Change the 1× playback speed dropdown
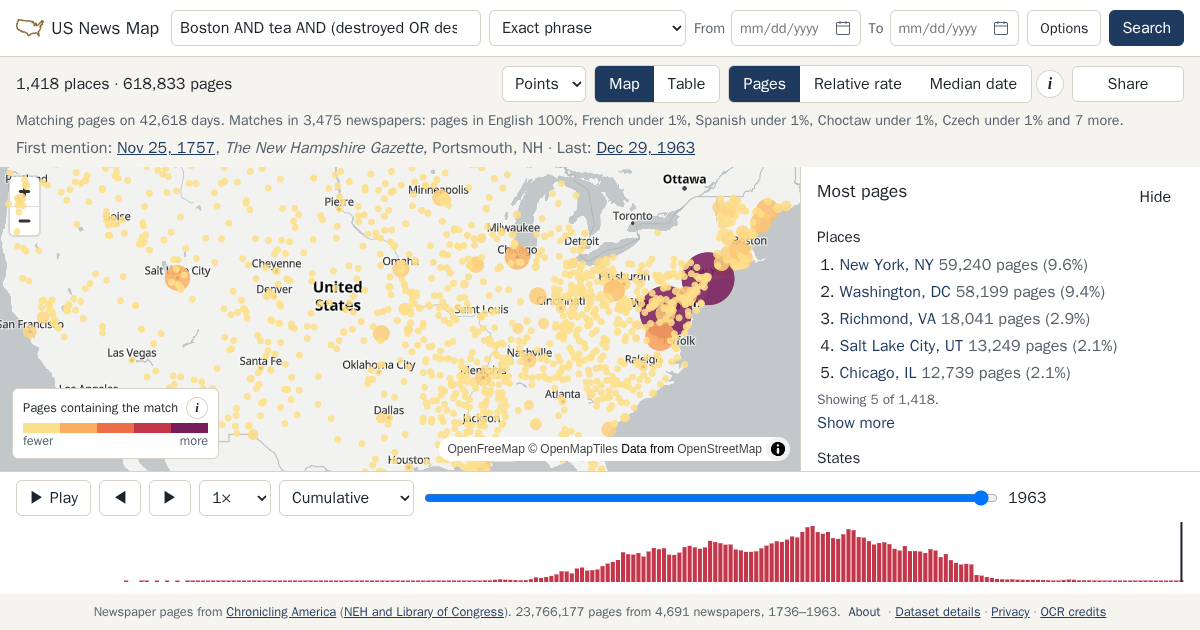 coord(235,498)
